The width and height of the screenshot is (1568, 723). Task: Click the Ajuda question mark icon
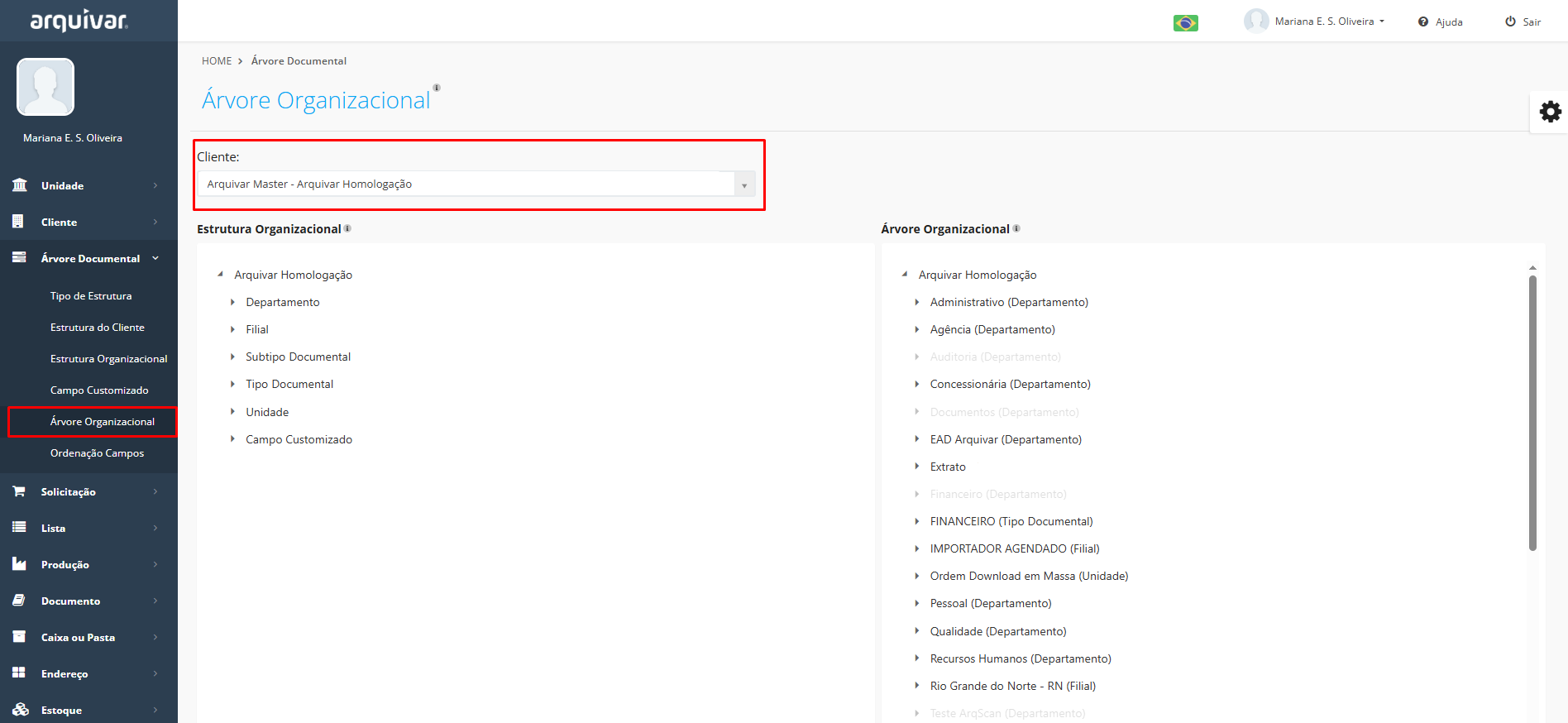coord(1423,22)
